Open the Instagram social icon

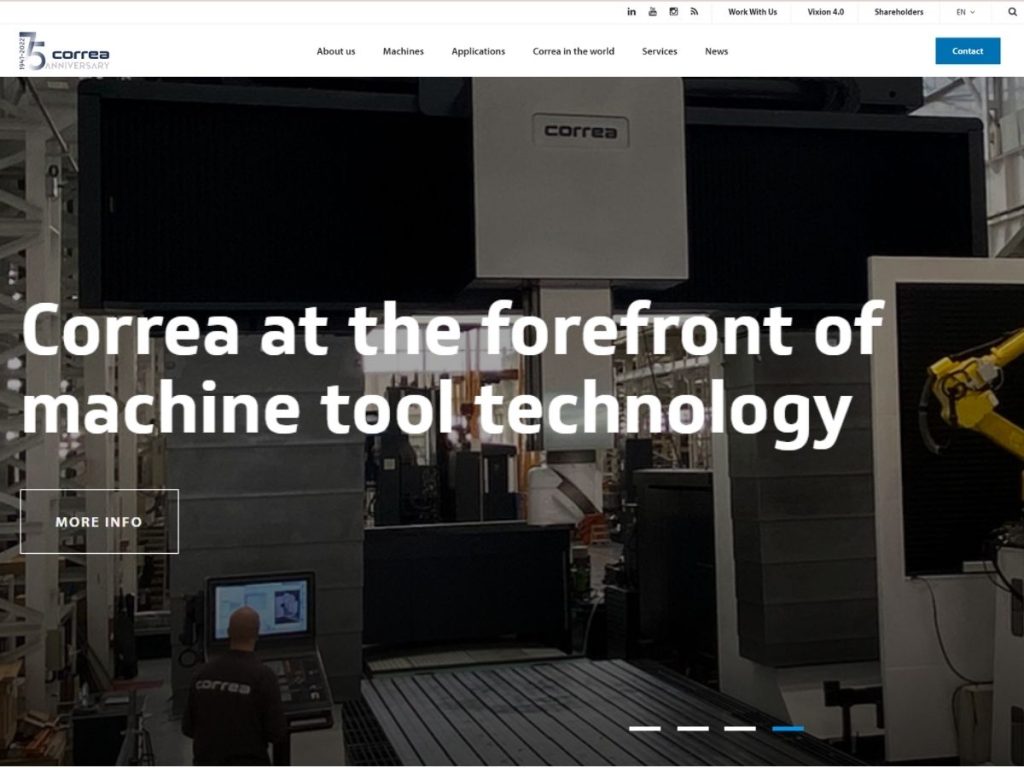673,12
